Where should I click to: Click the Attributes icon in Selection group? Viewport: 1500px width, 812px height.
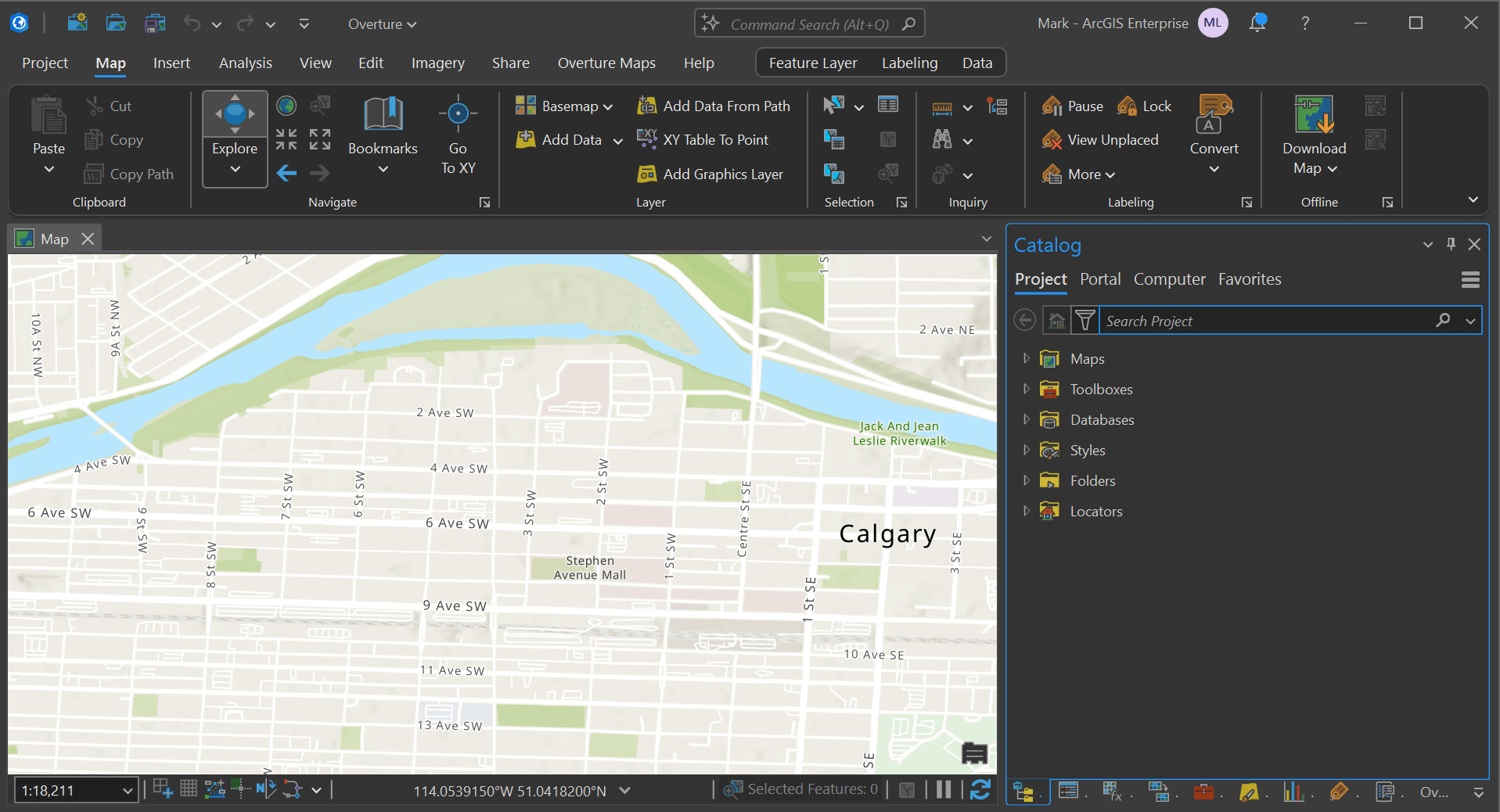[x=888, y=105]
